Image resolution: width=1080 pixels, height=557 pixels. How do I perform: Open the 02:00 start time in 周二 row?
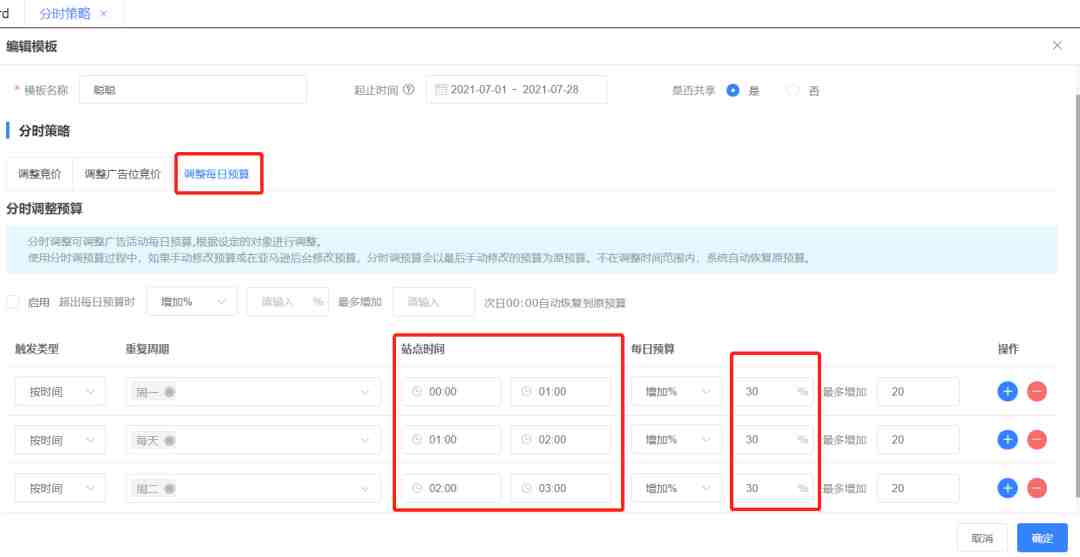click(451, 488)
